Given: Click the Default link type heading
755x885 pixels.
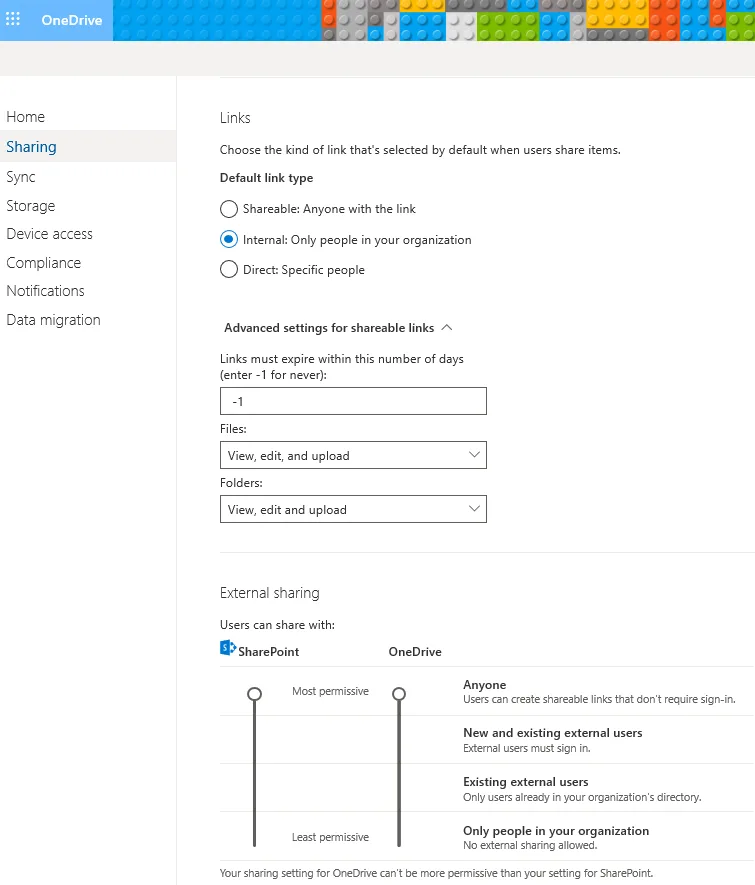Looking at the screenshot, I should [266, 178].
